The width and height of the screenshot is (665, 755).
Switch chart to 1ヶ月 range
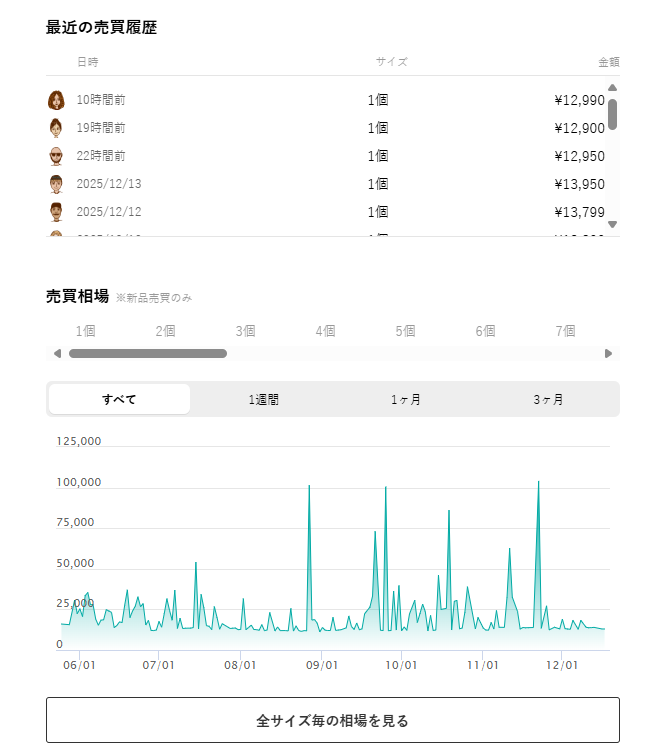[405, 399]
